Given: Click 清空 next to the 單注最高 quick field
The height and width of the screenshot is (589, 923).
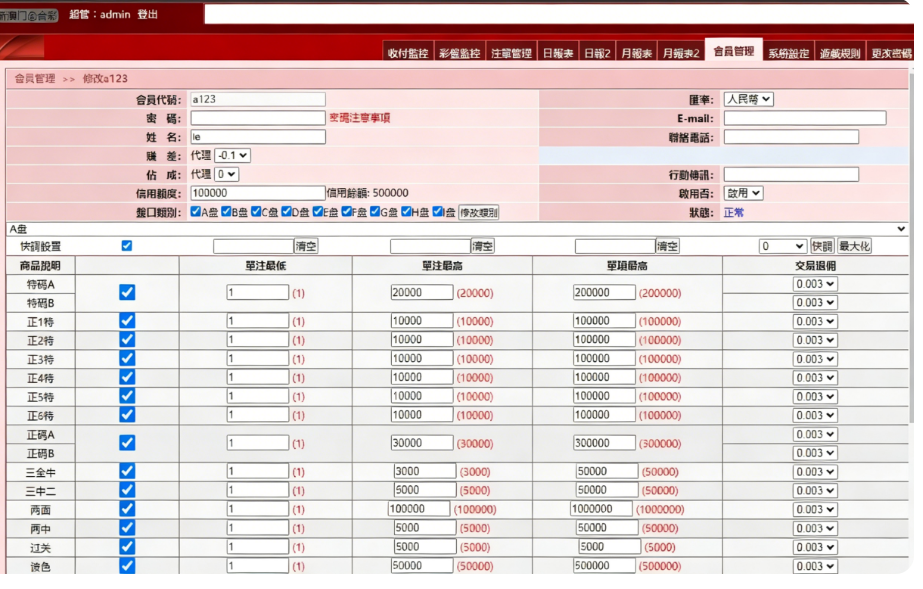Looking at the screenshot, I should point(483,246).
